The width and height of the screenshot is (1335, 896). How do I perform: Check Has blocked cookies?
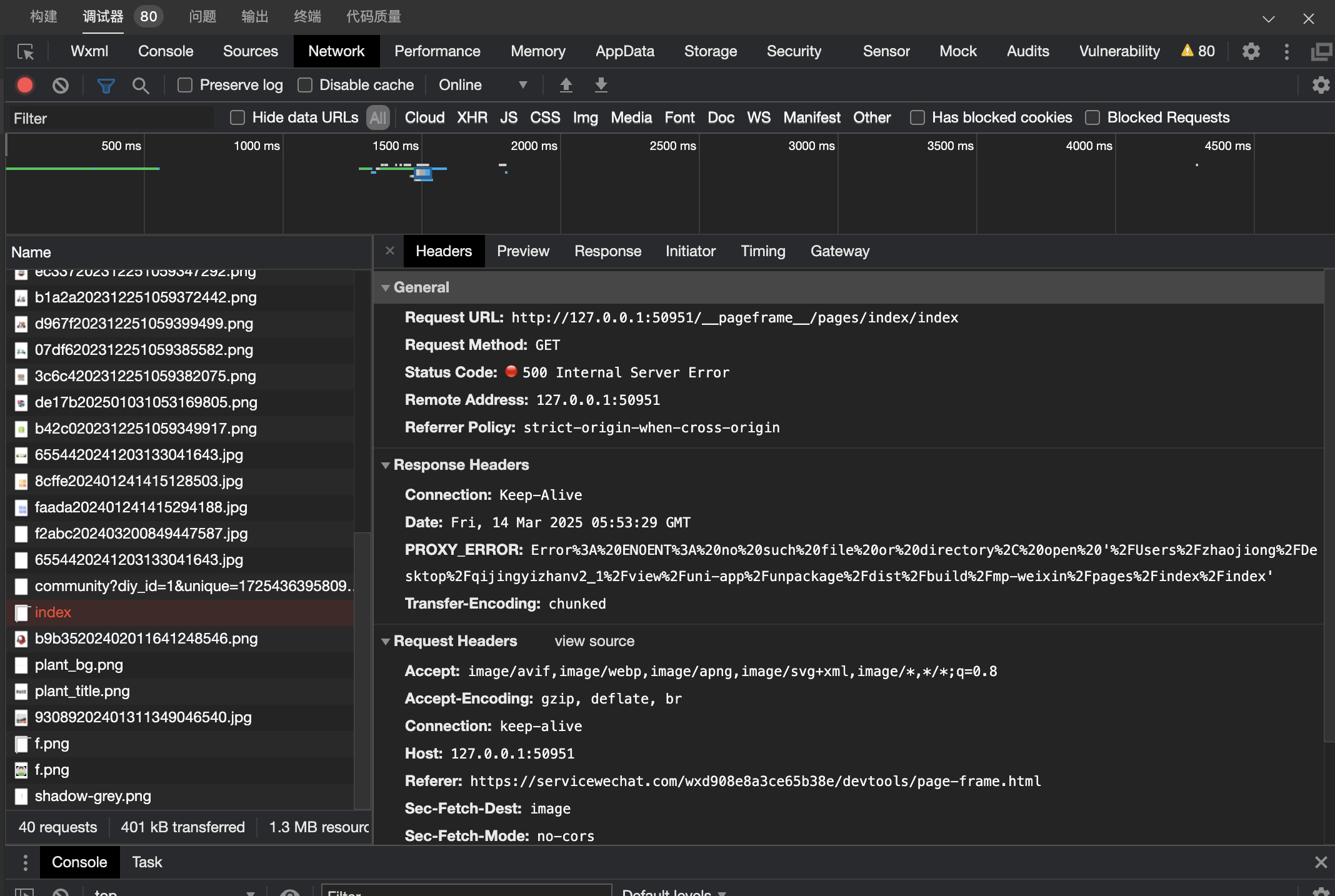point(917,117)
